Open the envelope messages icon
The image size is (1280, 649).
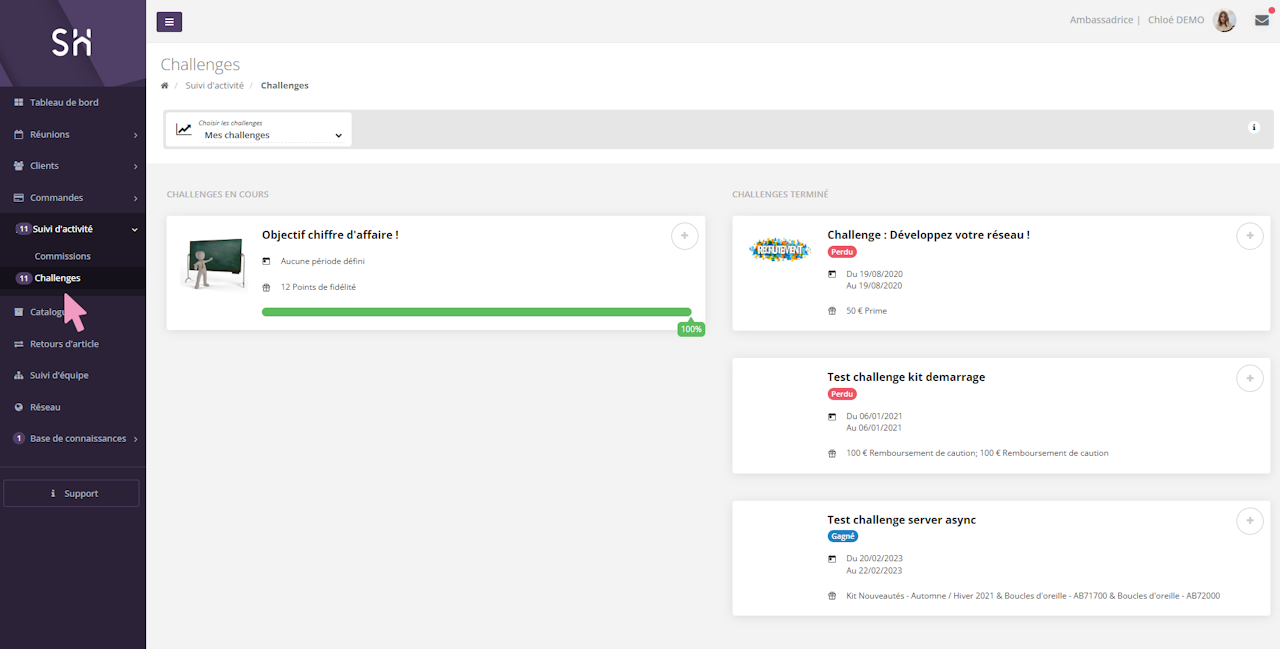click(1261, 20)
